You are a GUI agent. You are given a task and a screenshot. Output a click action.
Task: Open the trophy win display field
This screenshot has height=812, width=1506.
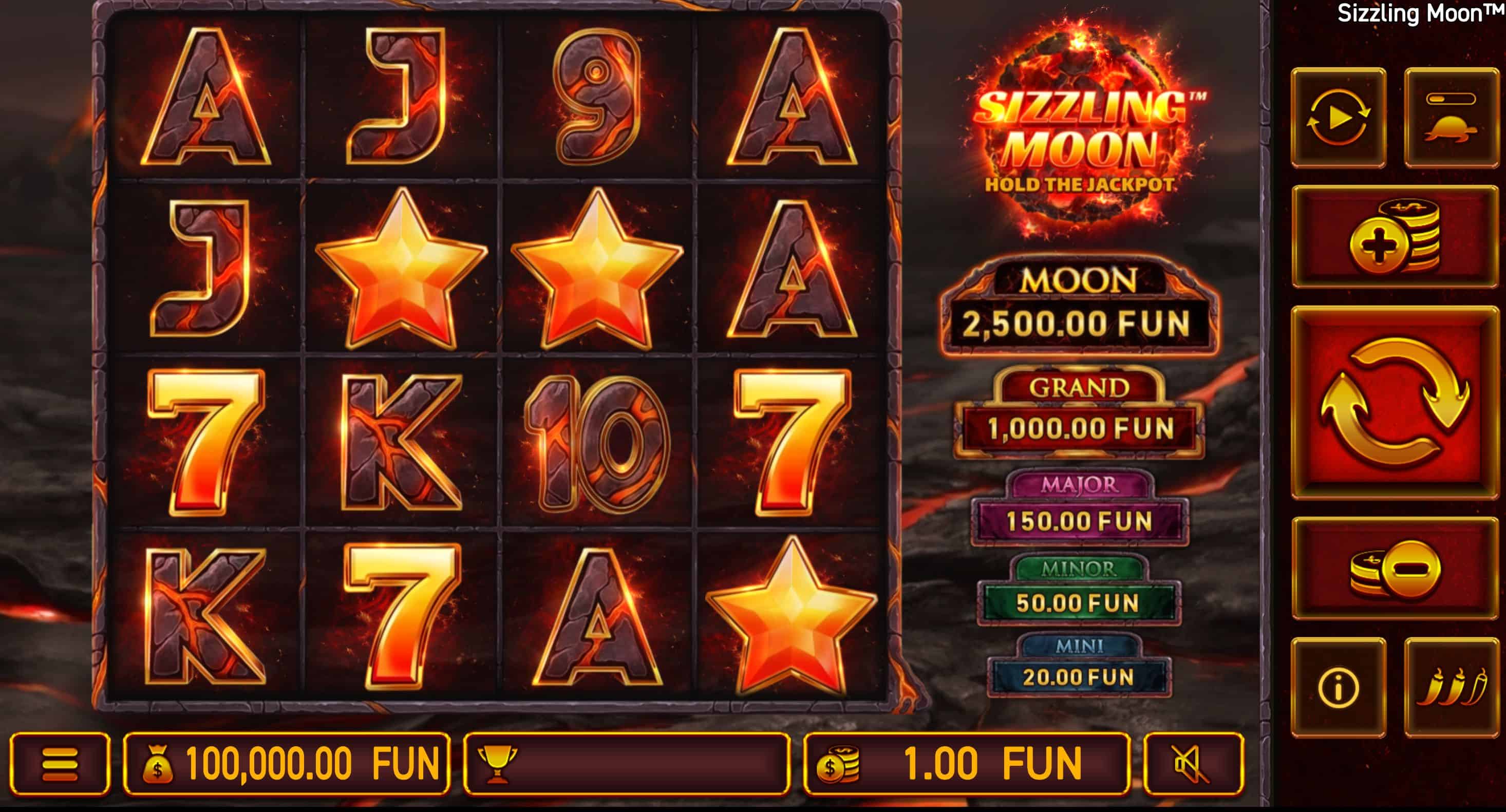[627, 764]
